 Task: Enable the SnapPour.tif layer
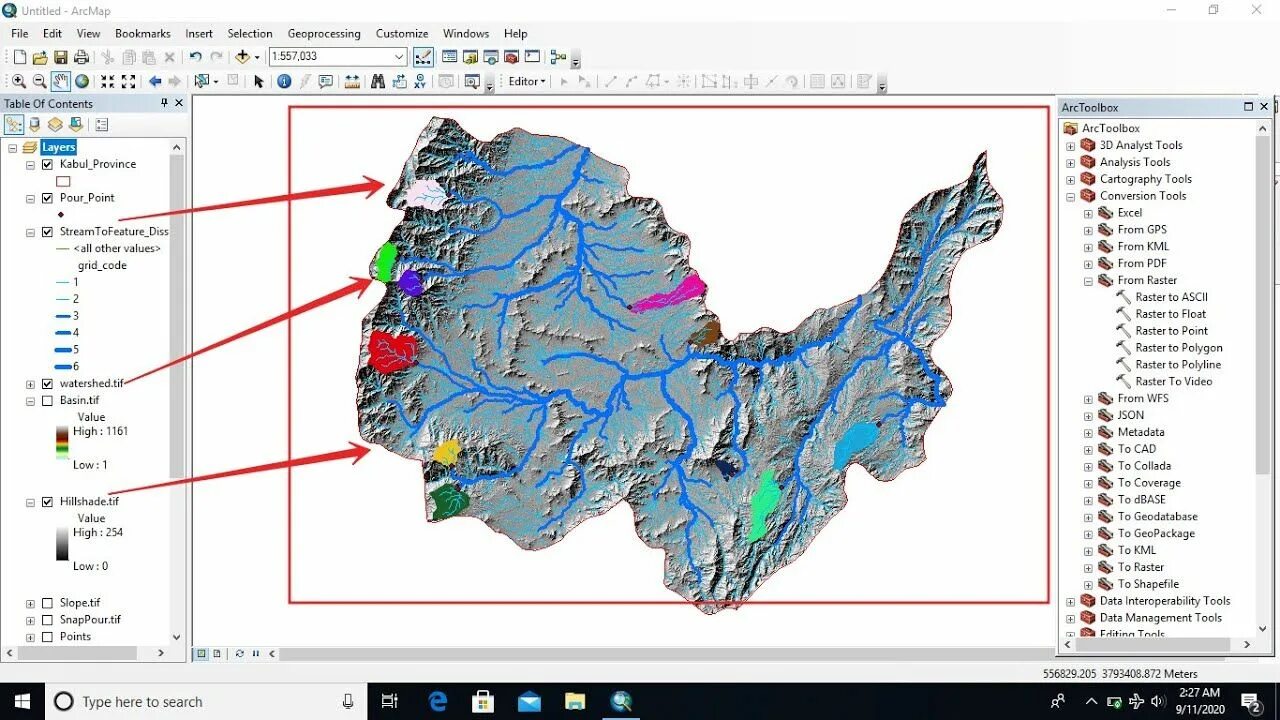tap(47, 620)
